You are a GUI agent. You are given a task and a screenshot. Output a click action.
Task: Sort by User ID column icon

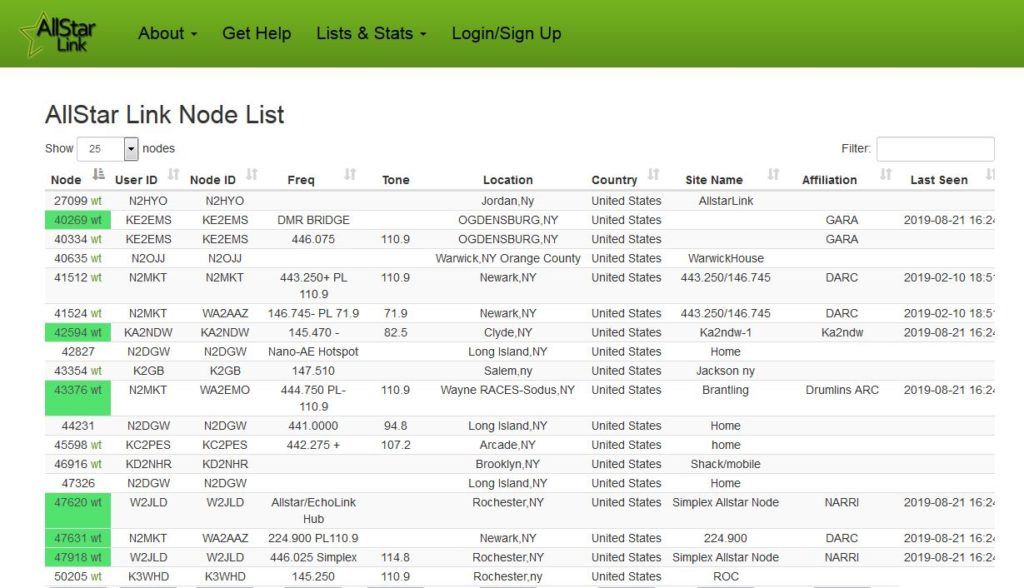click(x=173, y=174)
